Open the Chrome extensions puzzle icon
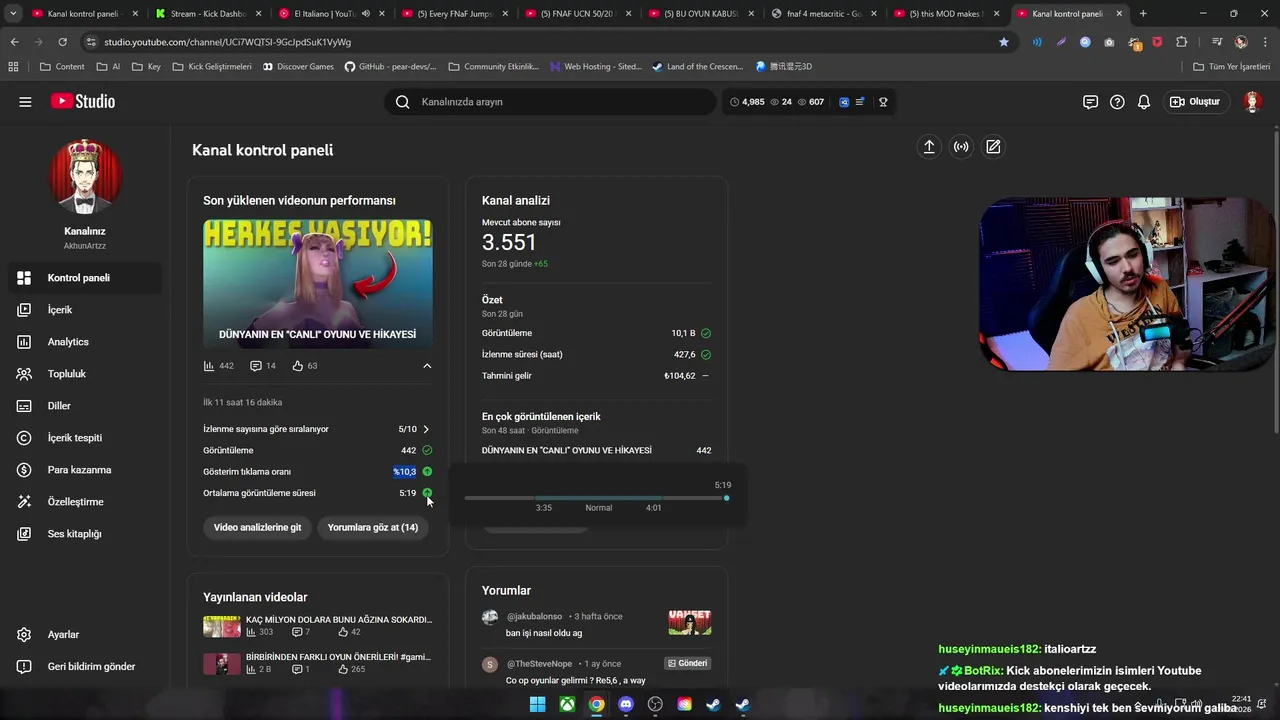This screenshot has width=1280, height=720. [1182, 42]
